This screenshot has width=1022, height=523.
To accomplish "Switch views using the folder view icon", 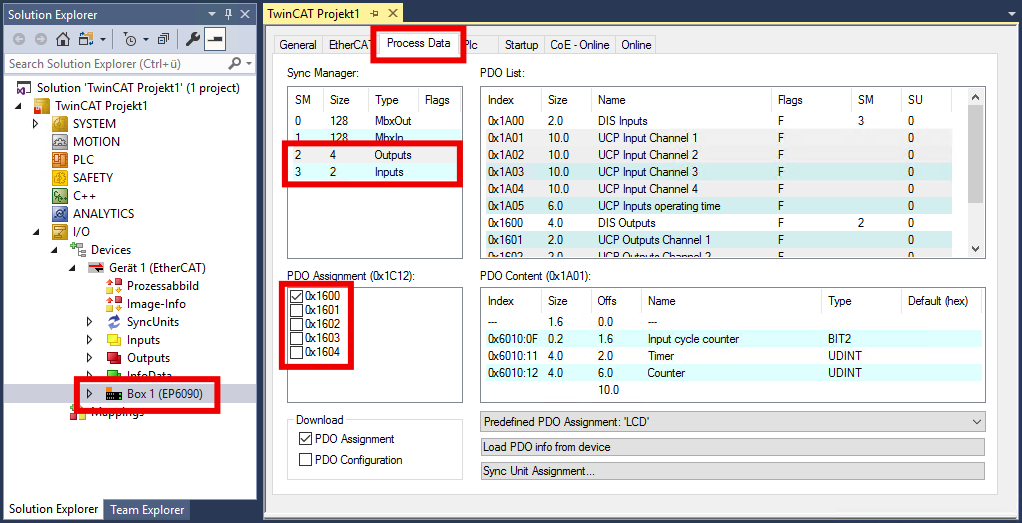I will [x=85, y=40].
